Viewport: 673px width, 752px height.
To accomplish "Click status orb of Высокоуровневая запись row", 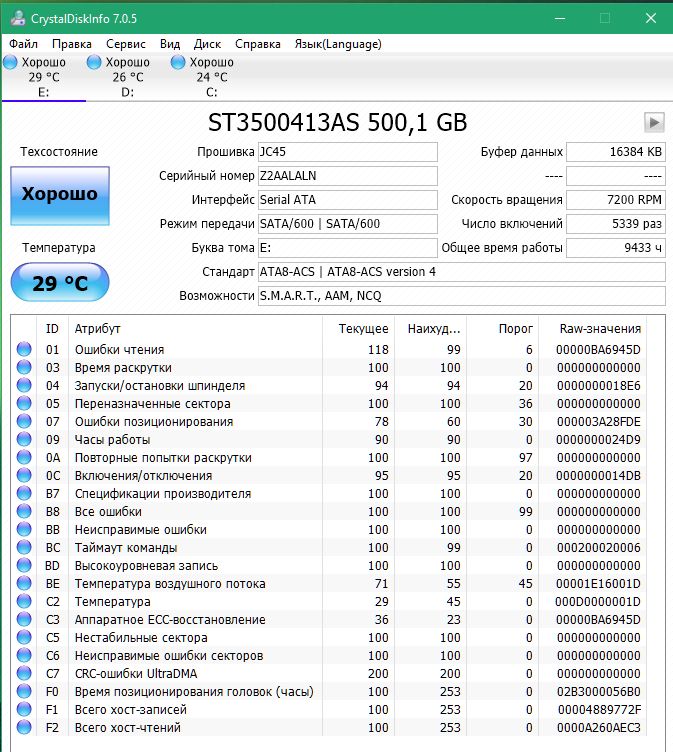I will click(24, 565).
